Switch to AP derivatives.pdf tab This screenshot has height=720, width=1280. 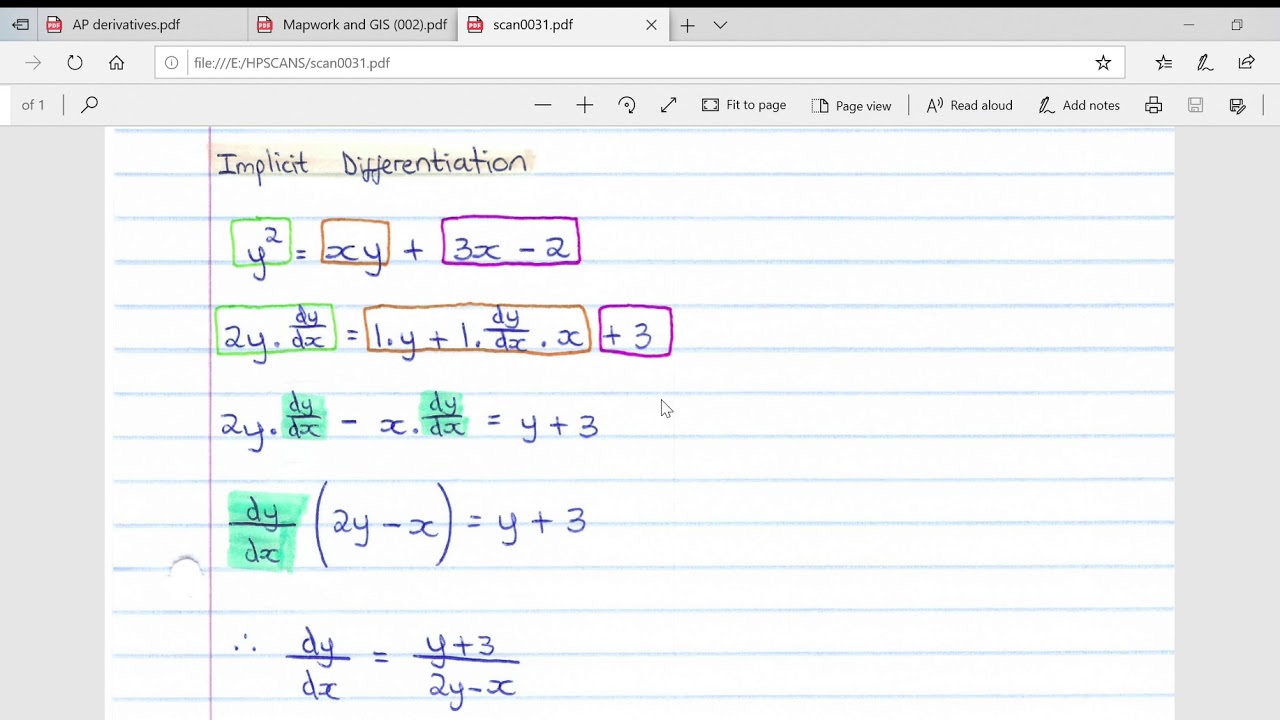coord(142,25)
